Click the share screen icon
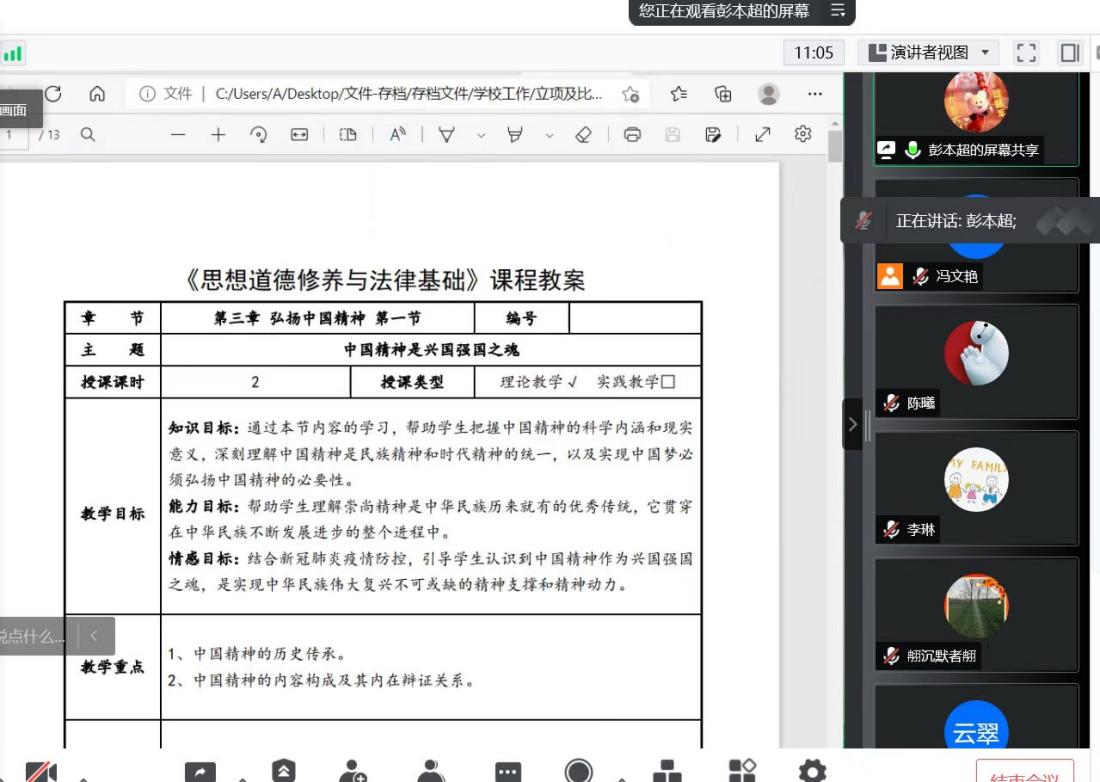This screenshot has height=782, width=1100. pyautogui.click(x=200, y=771)
